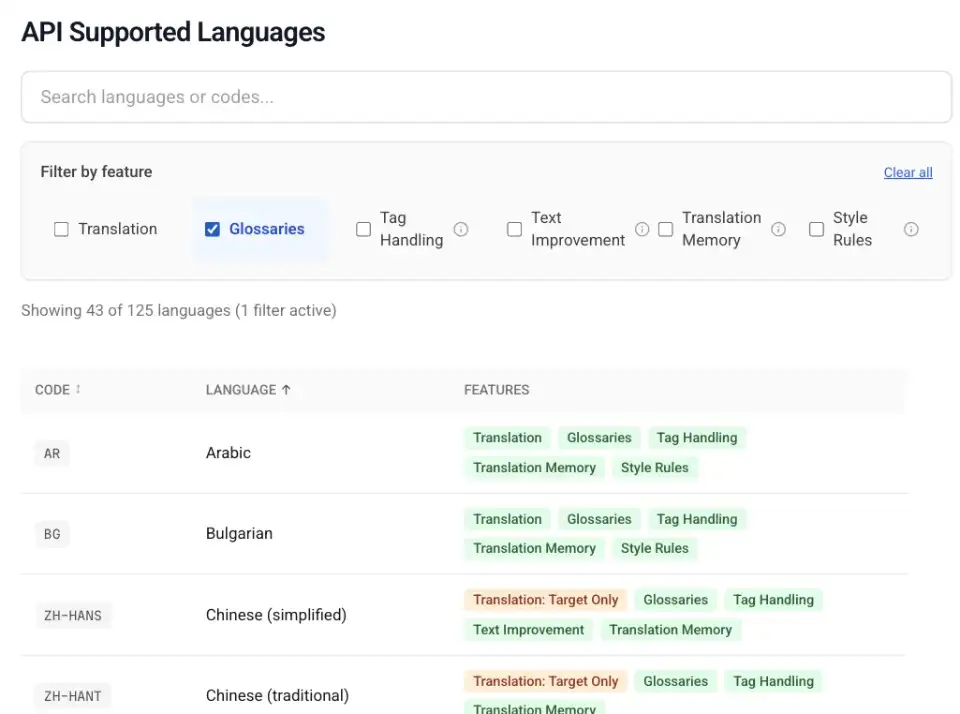
Task: Sort the table by LANGUAGE column
Action: pos(248,389)
